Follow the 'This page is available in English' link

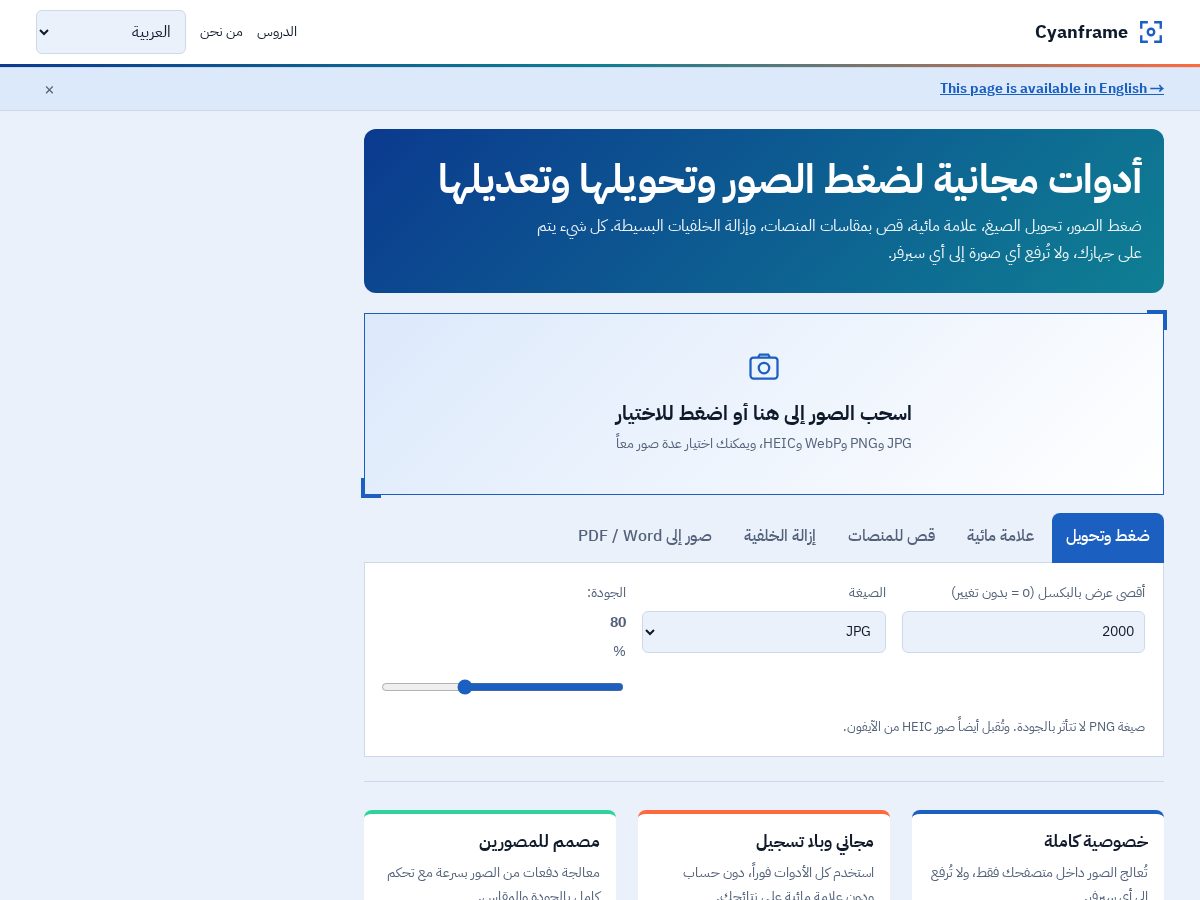[1052, 88]
